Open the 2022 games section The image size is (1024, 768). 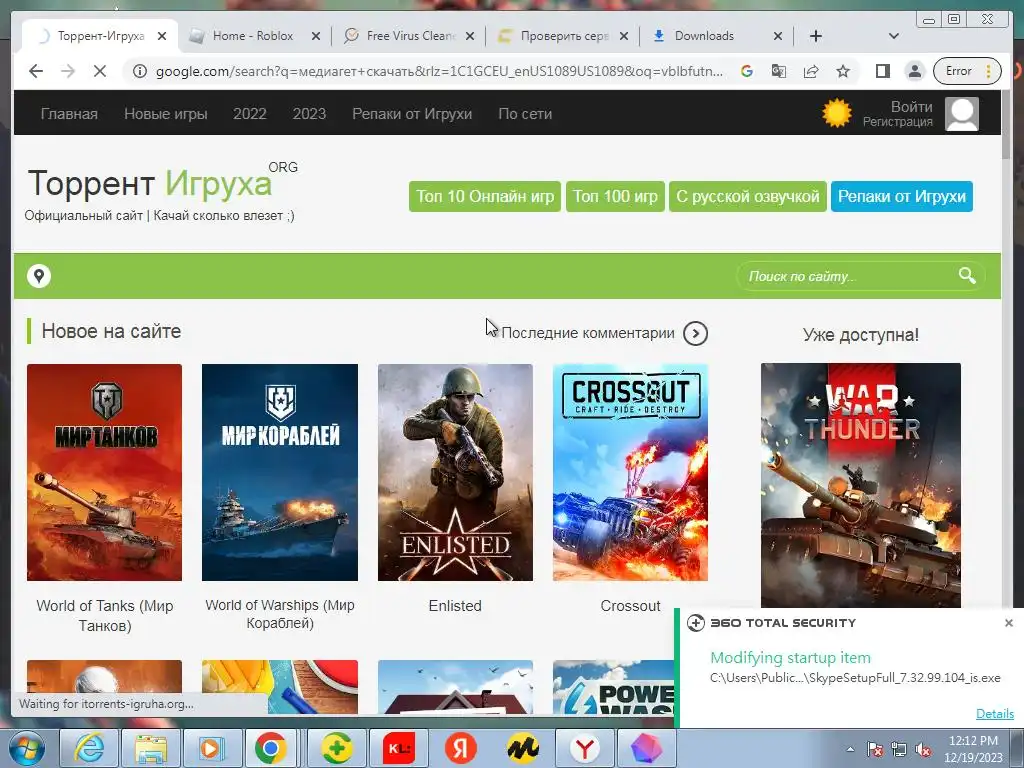(x=249, y=114)
